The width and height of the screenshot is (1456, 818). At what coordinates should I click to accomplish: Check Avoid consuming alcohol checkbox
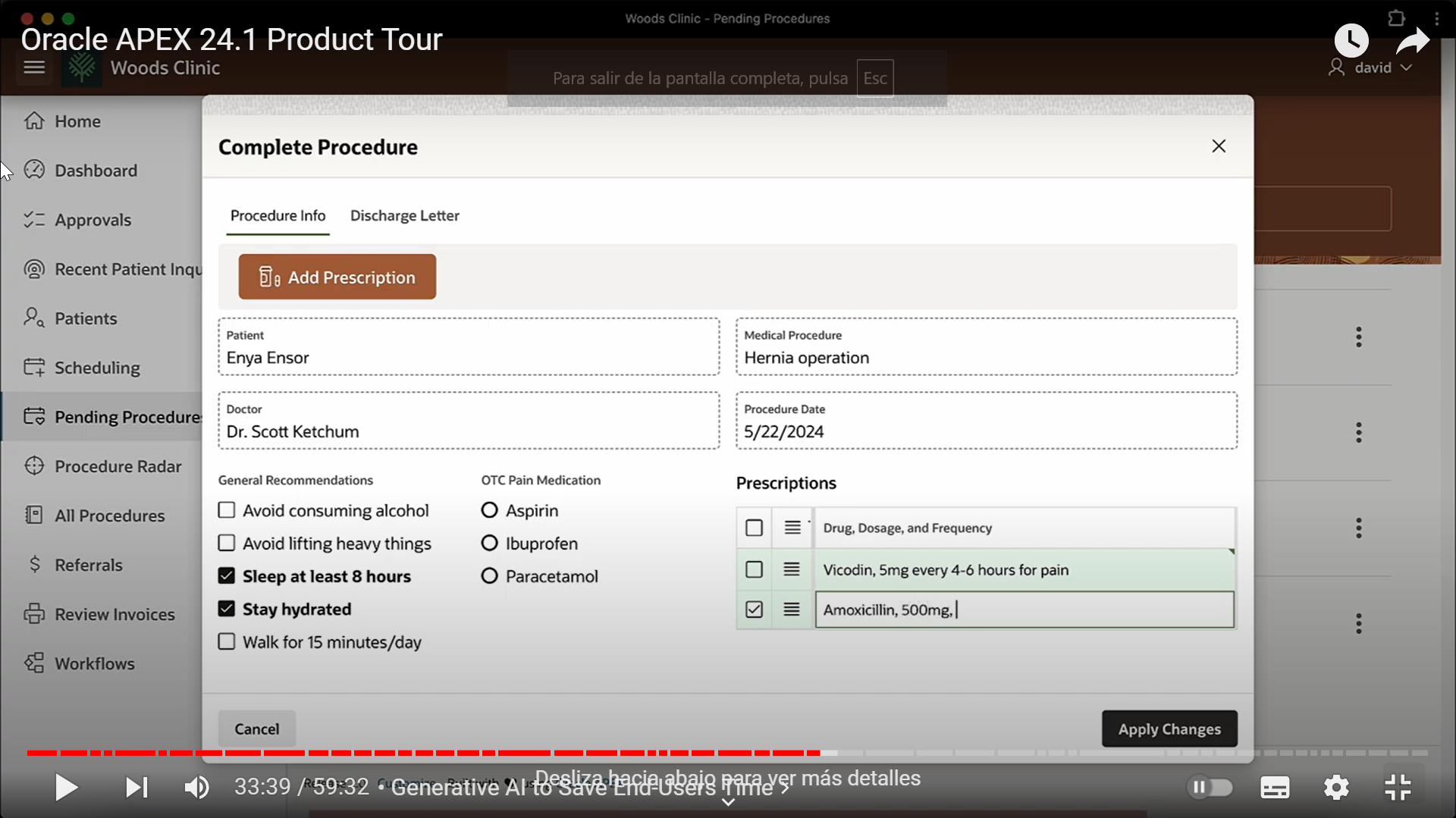point(227,510)
